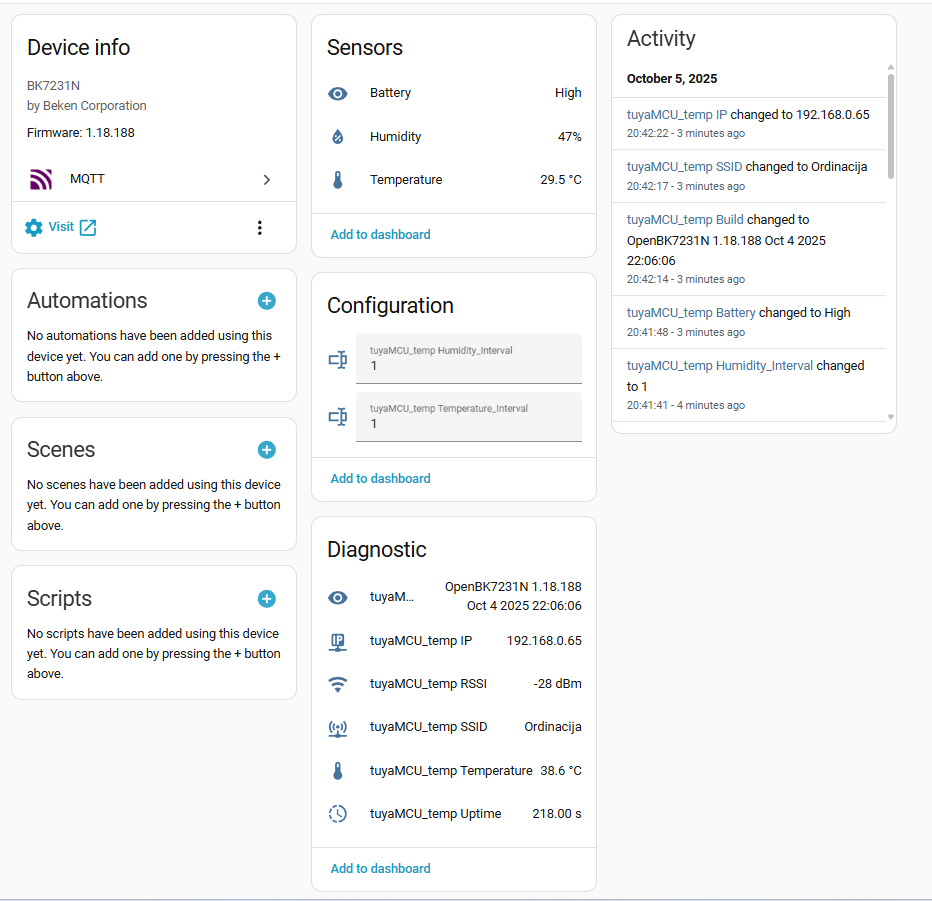Add a new script with plus icon

pyautogui.click(x=267, y=599)
